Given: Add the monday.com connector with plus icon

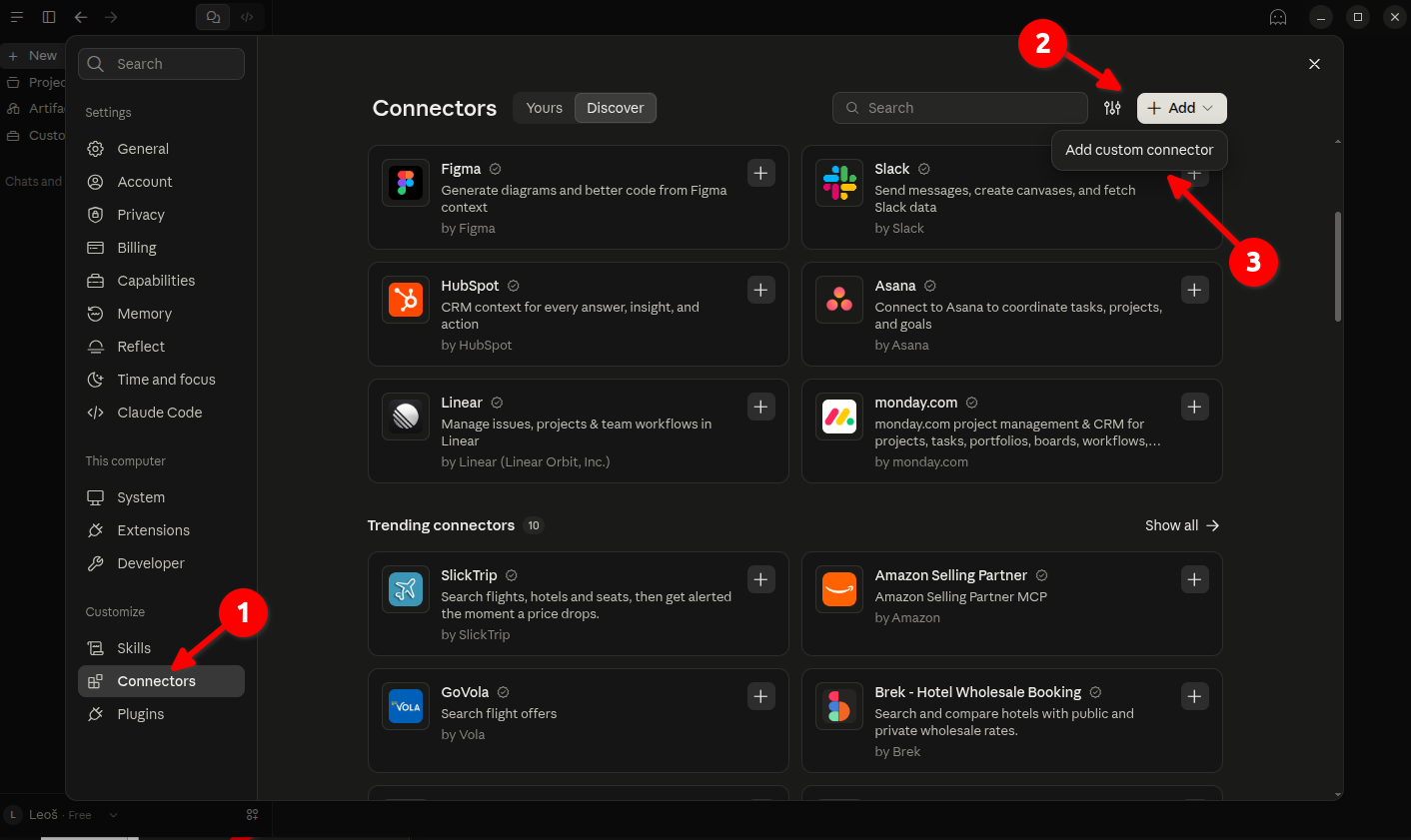Looking at the screenshot, I should click(1195, 407).
